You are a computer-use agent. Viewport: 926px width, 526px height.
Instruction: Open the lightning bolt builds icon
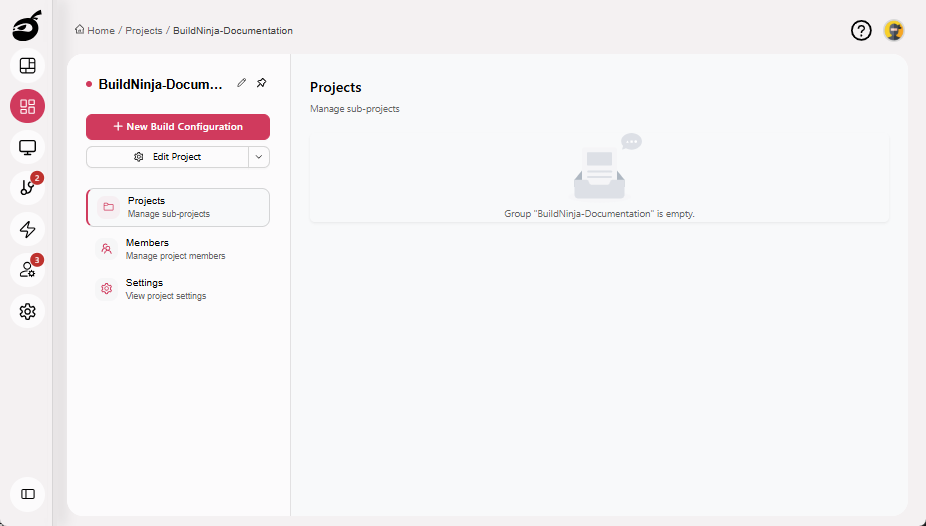point(27,229)
